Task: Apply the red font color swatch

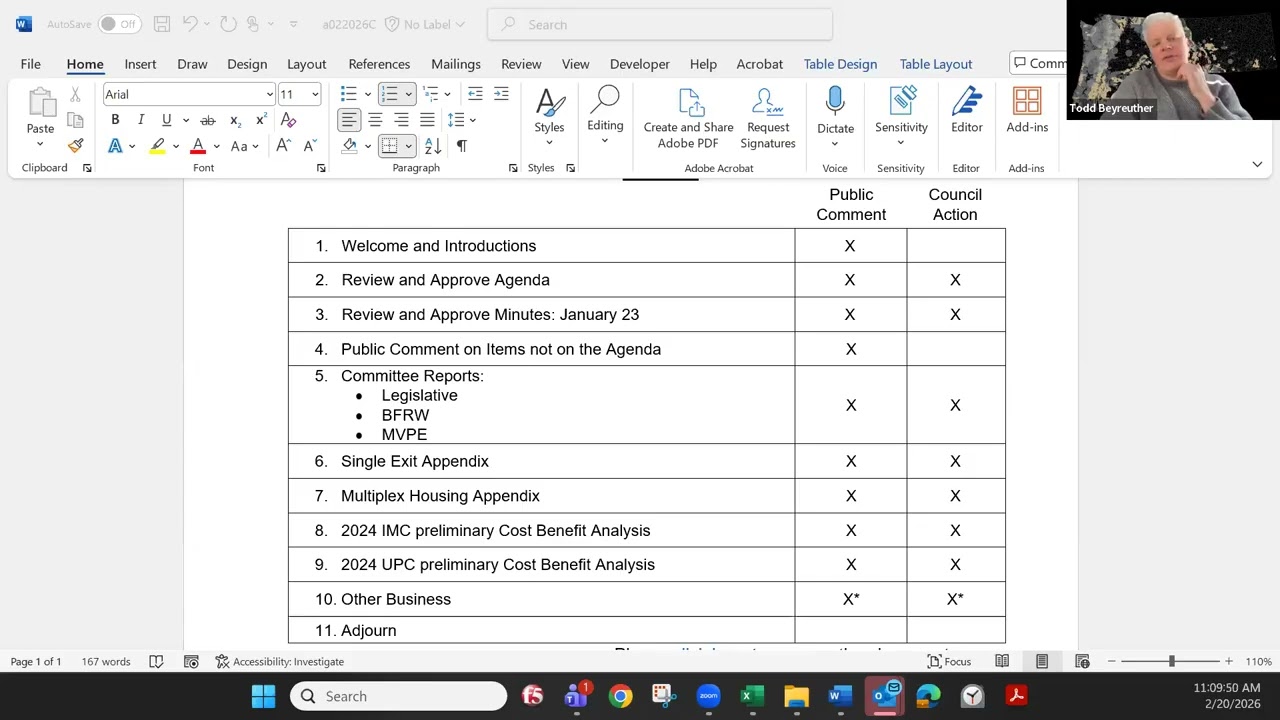Action: (198, 146)
